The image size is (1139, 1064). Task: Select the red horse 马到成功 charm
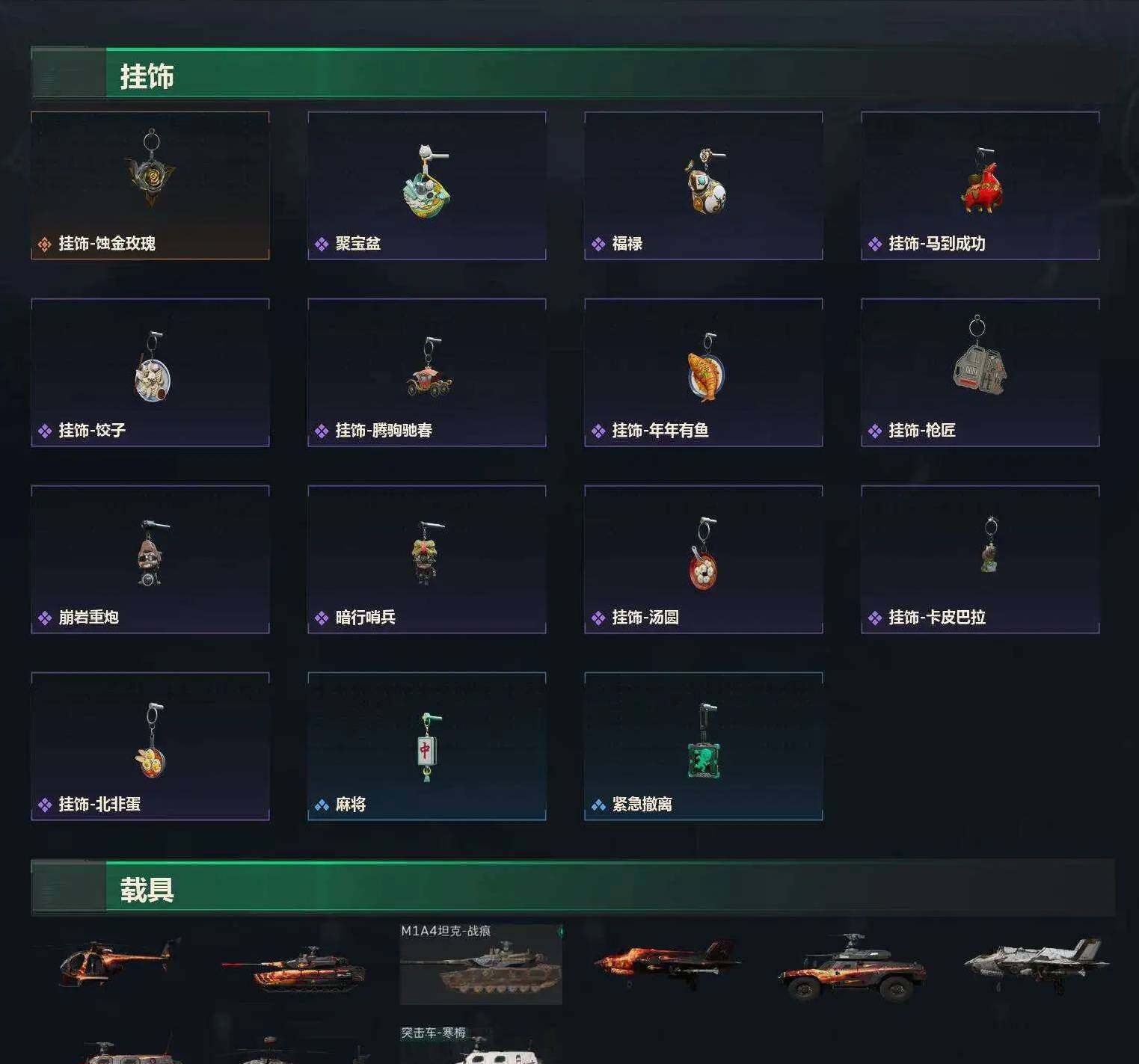(x=982, y=180)
